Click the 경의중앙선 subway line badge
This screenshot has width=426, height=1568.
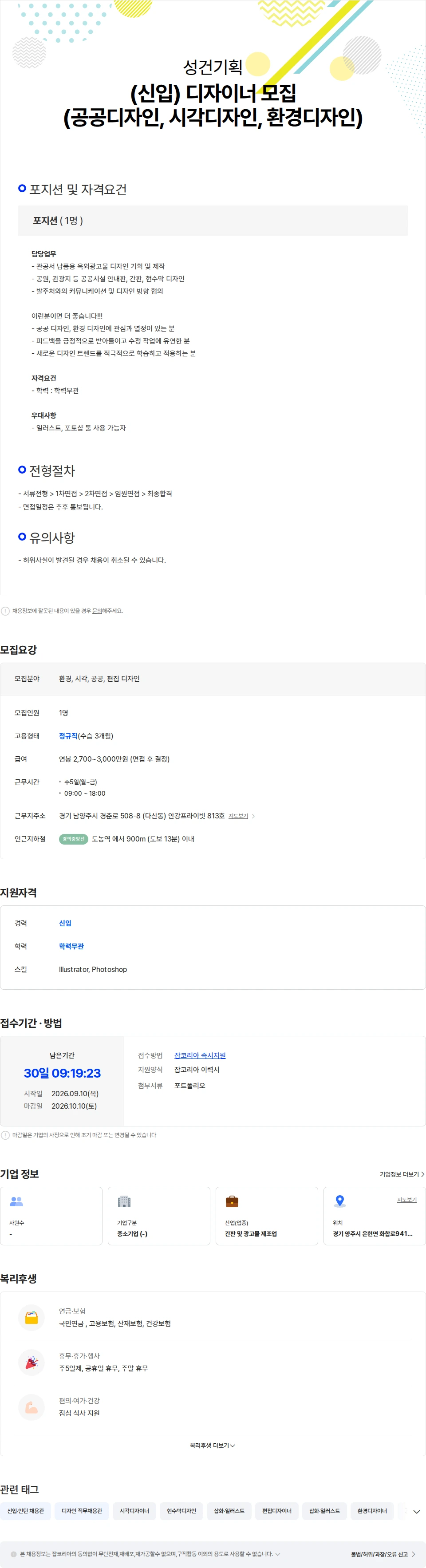click(x=74, y=839)
